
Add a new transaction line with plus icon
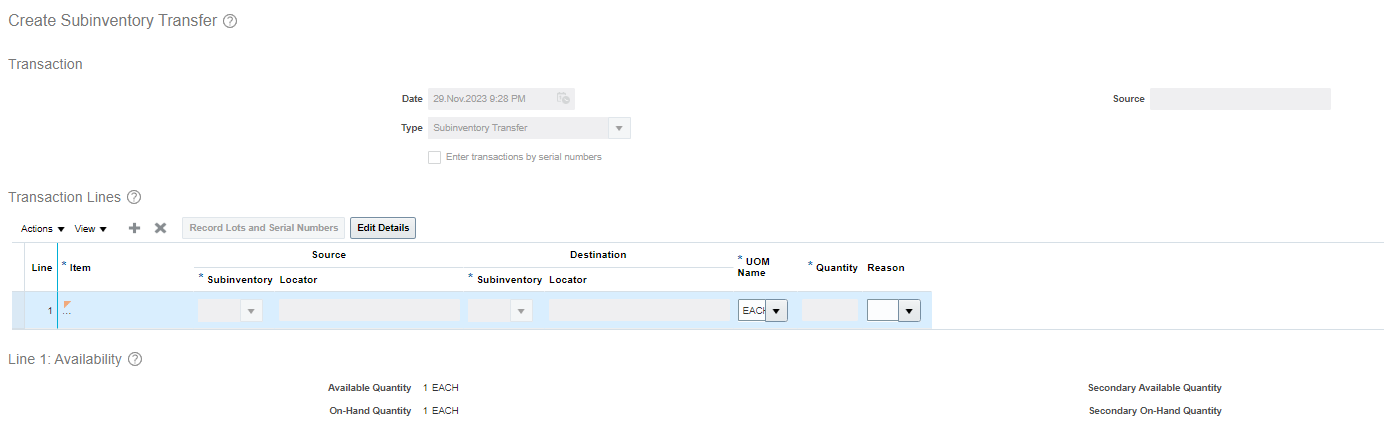(134, 228)
